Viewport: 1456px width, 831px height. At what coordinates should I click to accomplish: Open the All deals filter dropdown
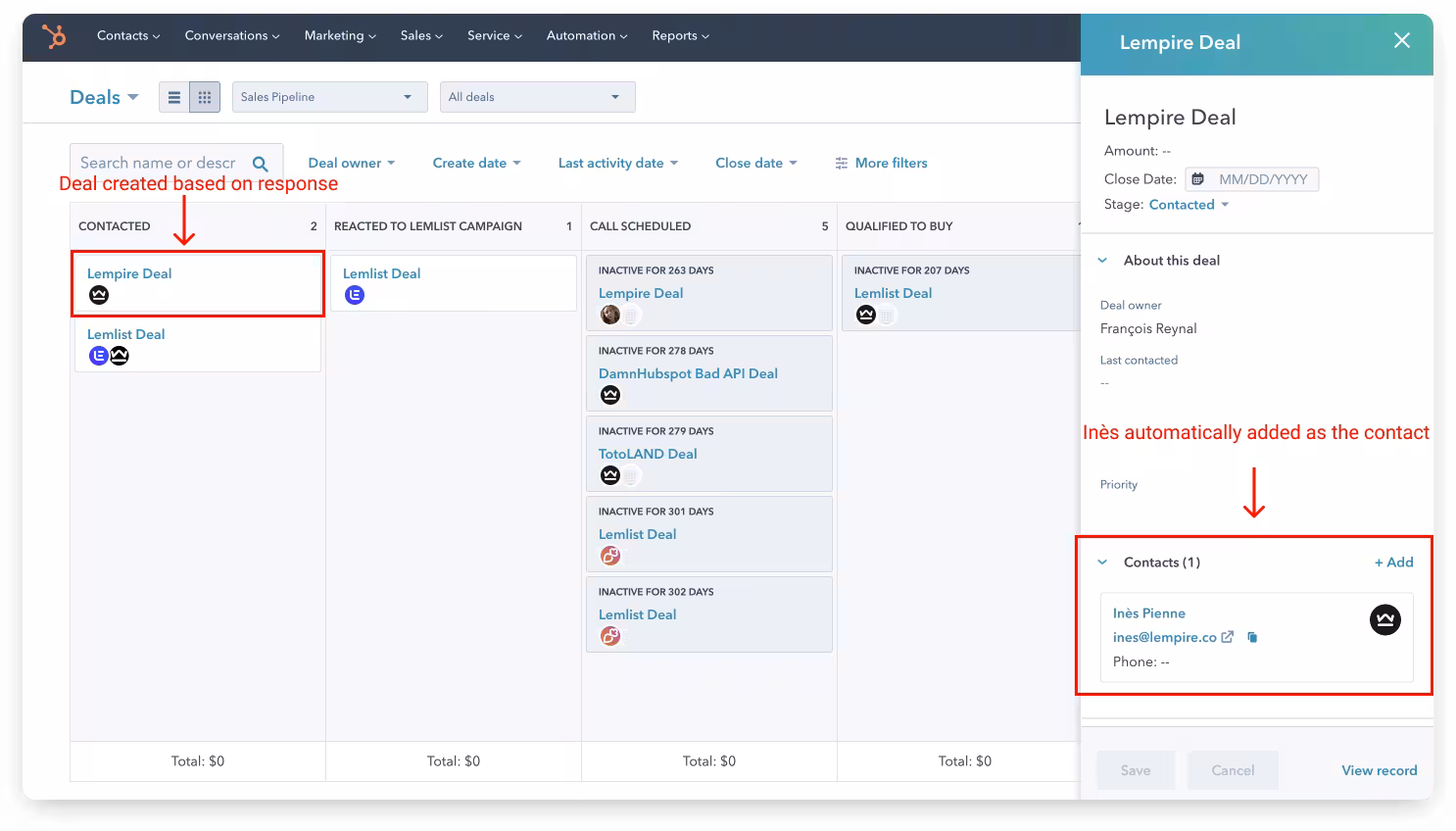click(537, 97)
